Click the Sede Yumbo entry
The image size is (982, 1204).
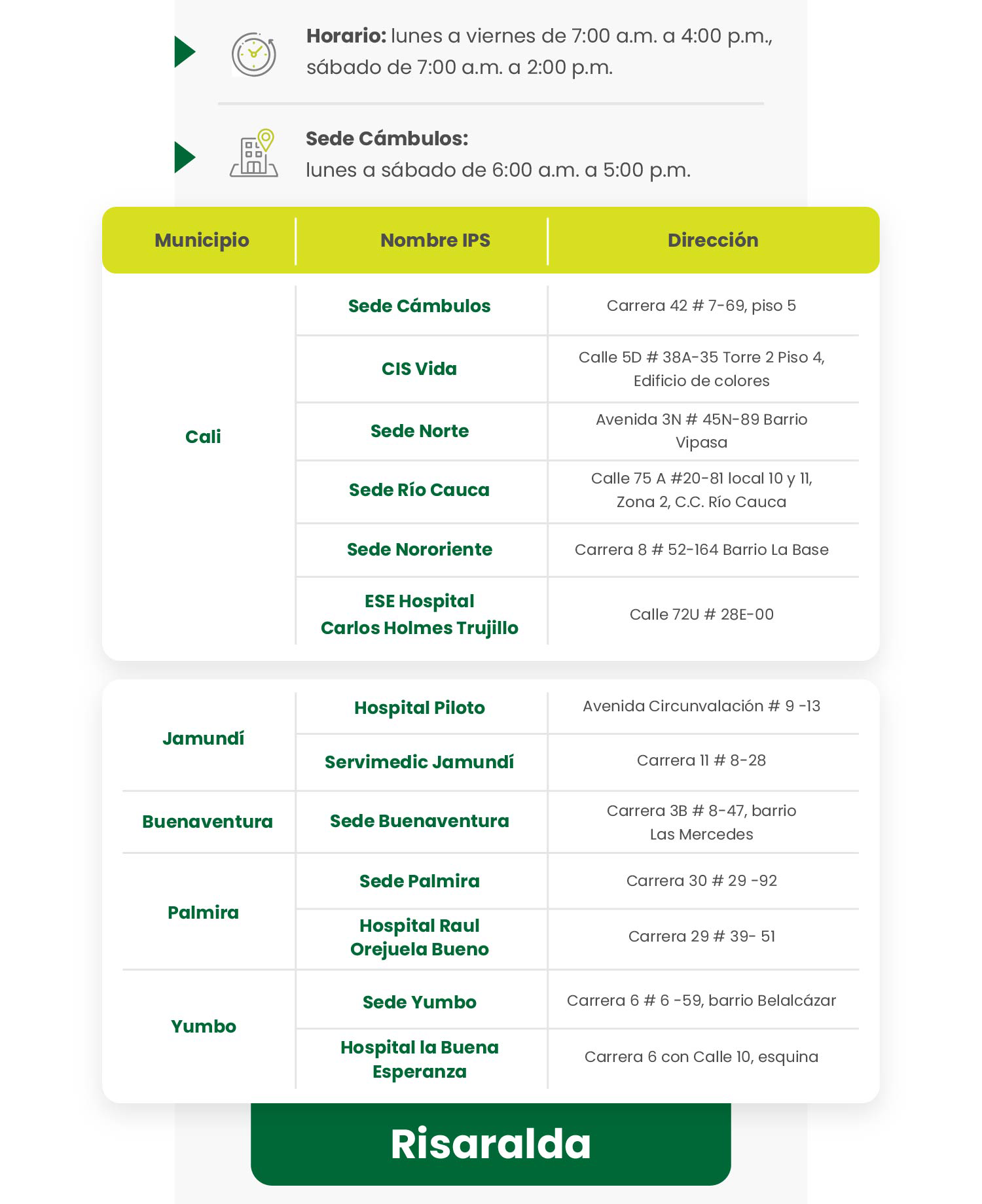[419, 1002]
